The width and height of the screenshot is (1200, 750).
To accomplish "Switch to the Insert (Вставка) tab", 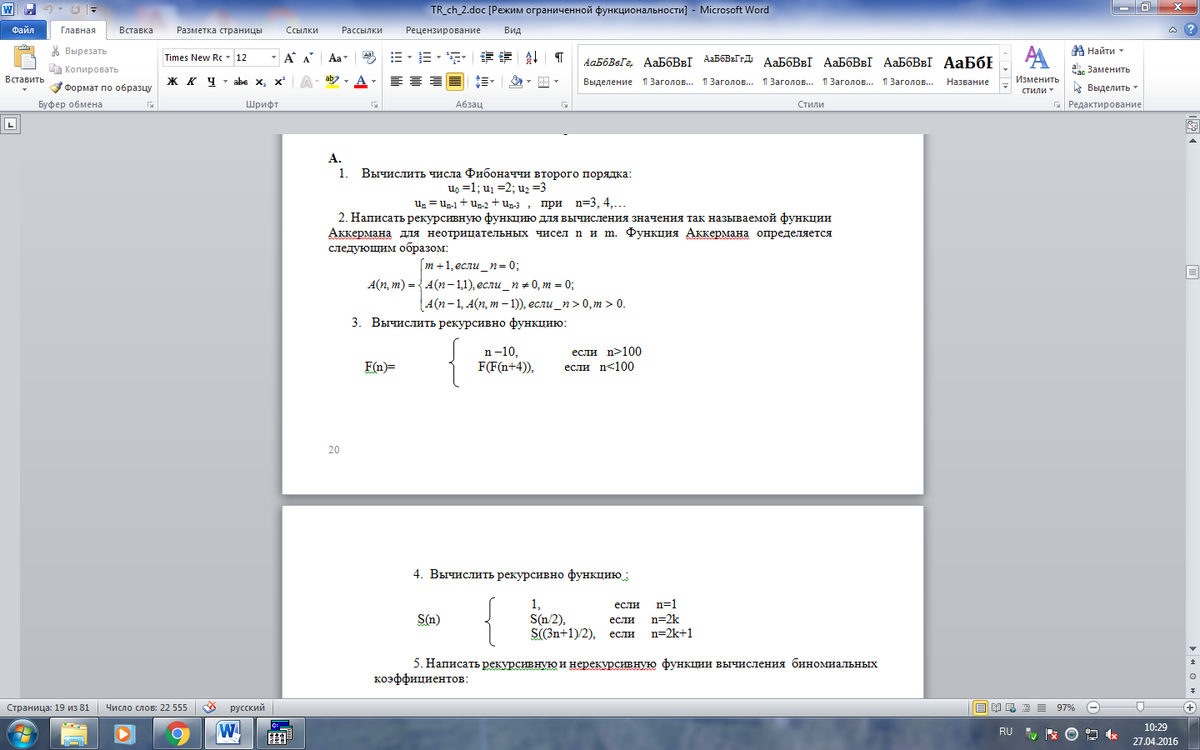I will click(x=136, y=30).
